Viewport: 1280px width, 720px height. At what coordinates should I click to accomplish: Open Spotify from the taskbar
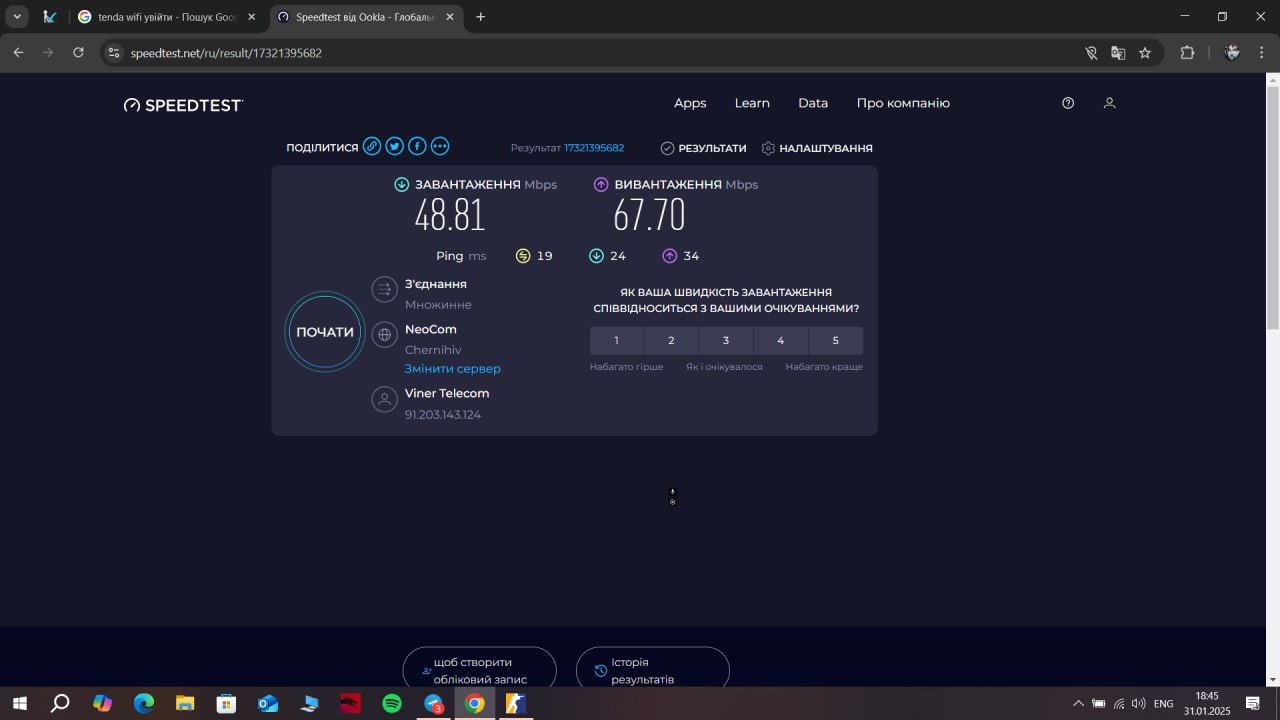pos(392,703)
